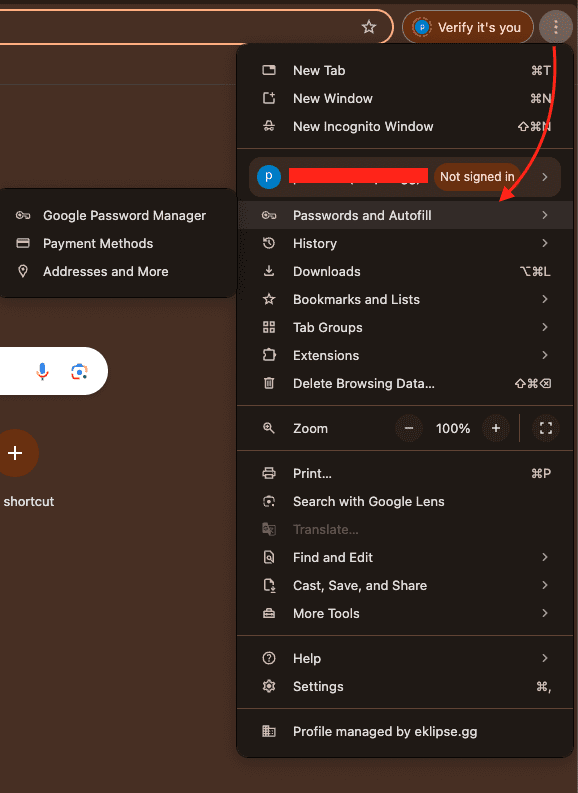Screen dimensions: 578x793
Task: Expand the Passwords and Autofill chevron
Action: click(545, 215)
